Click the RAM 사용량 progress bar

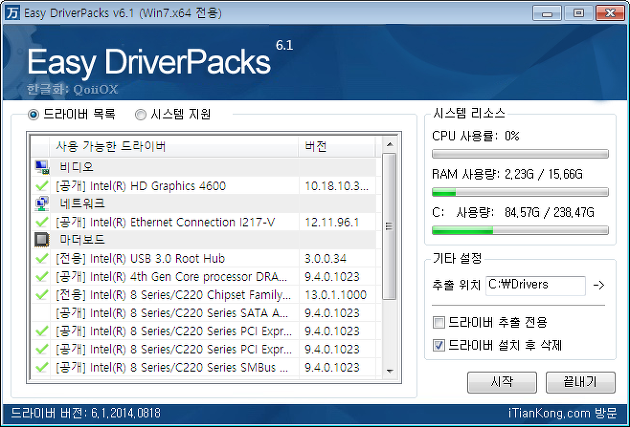(520, 192)
